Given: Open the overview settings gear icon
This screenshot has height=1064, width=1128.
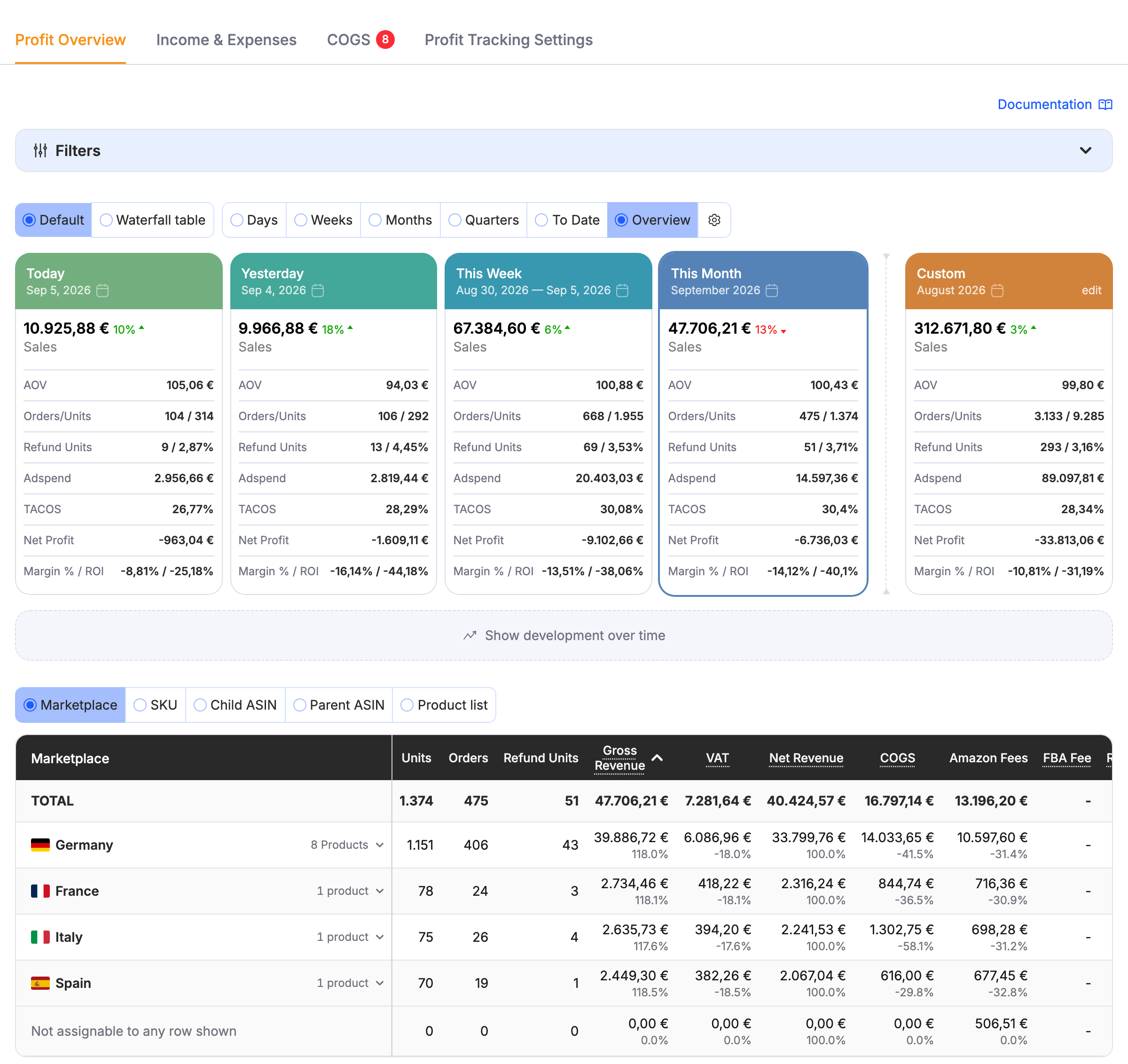Looking at the screenshot, I should click(714, 219).
